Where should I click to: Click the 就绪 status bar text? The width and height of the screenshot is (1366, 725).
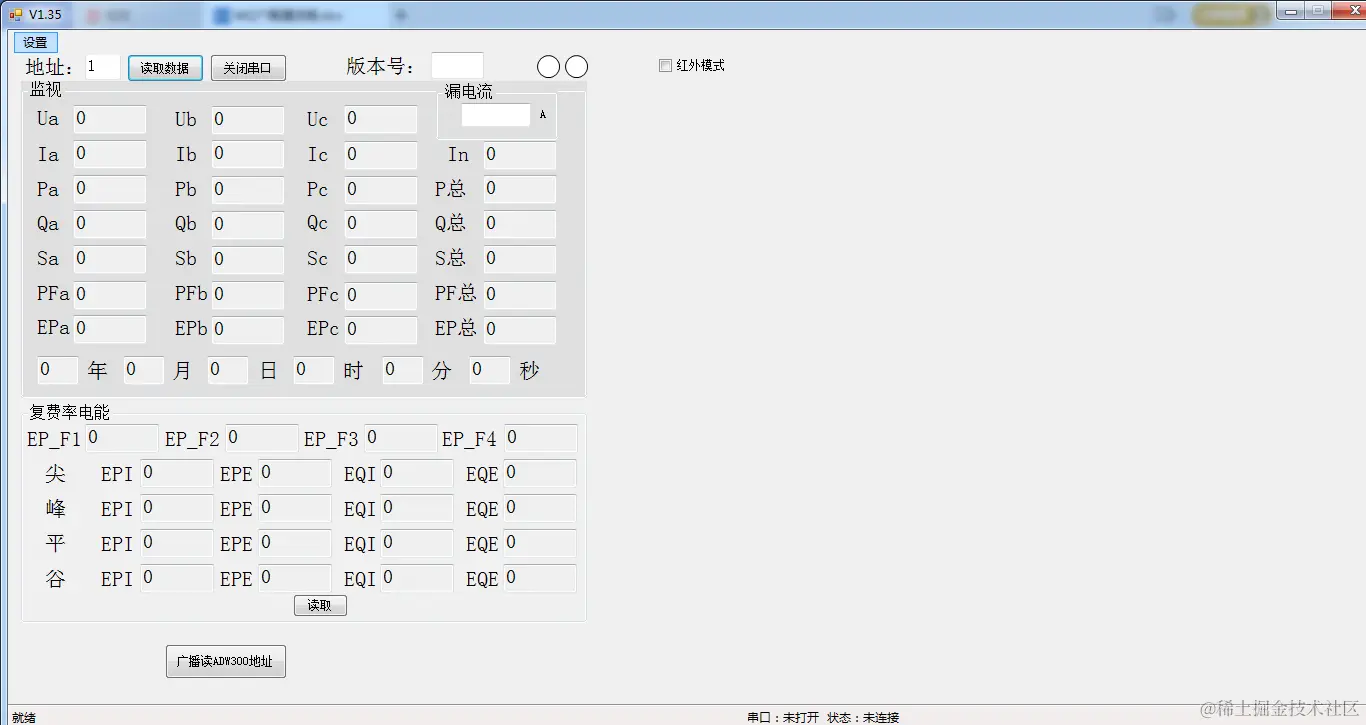click(x=24, y=717)
